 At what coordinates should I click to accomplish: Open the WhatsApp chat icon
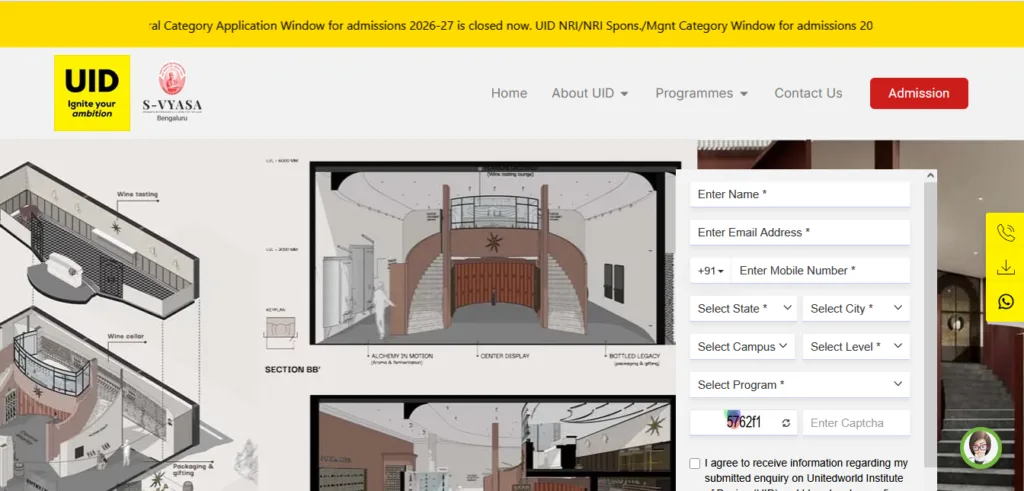[x=1005, y=301]
